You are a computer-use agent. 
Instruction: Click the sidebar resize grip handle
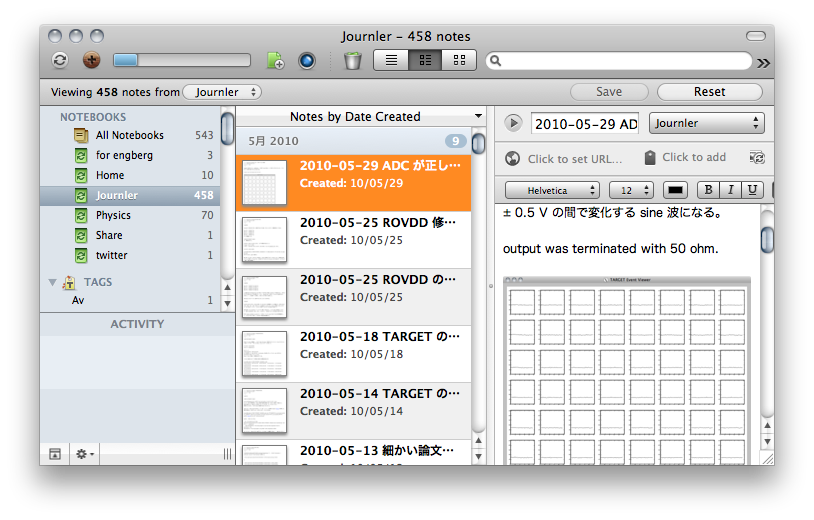(227, 454)
